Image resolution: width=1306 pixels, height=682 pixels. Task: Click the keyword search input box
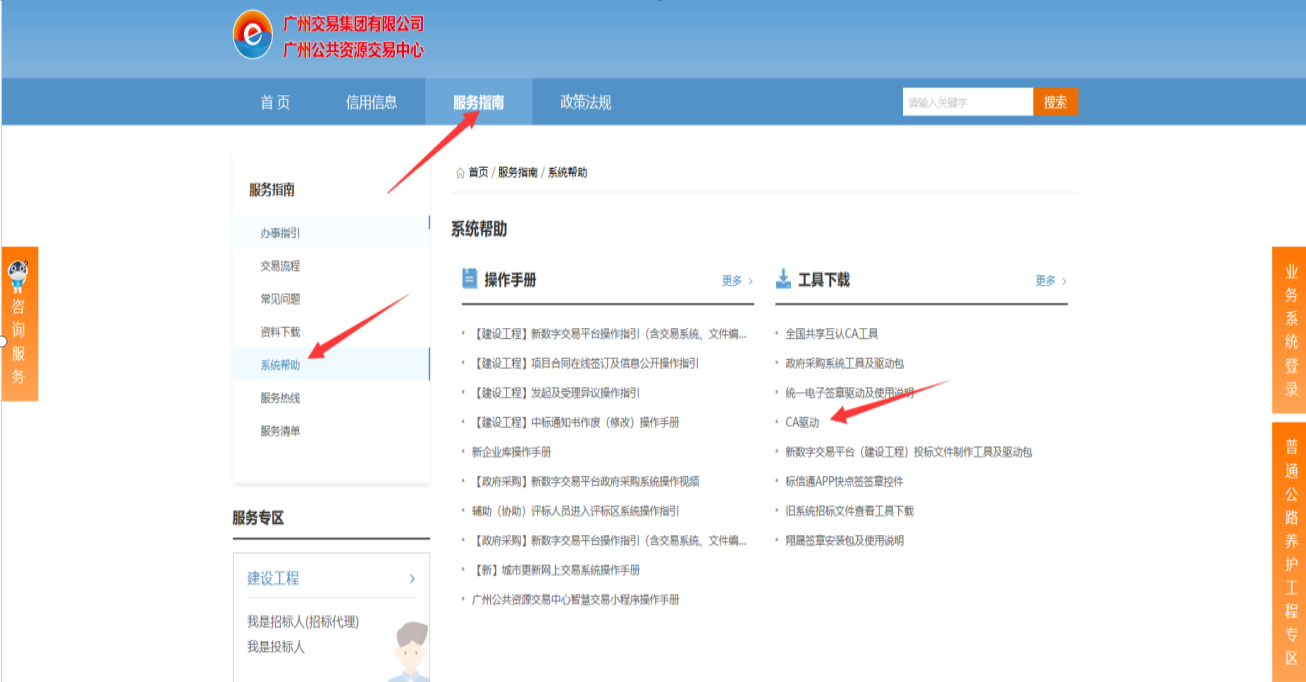click(965, 101)
